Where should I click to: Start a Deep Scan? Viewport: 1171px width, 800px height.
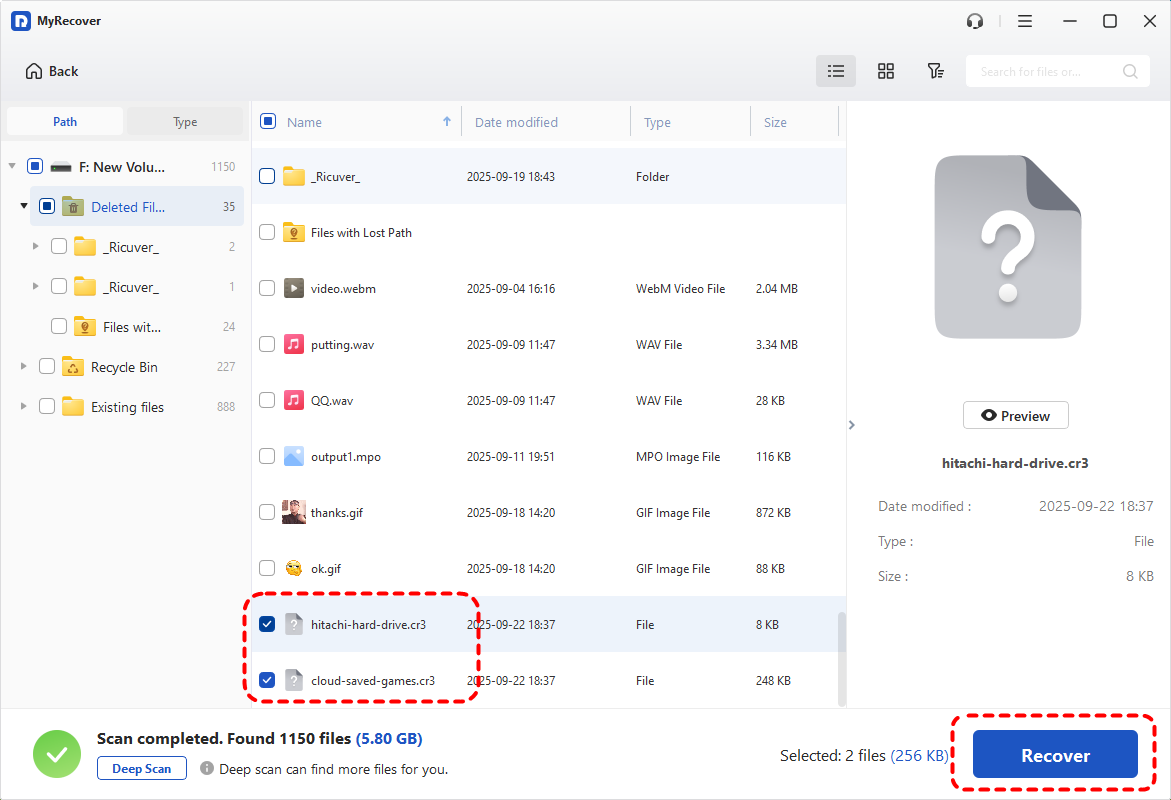pyautogui.click(x=141, y=769)
